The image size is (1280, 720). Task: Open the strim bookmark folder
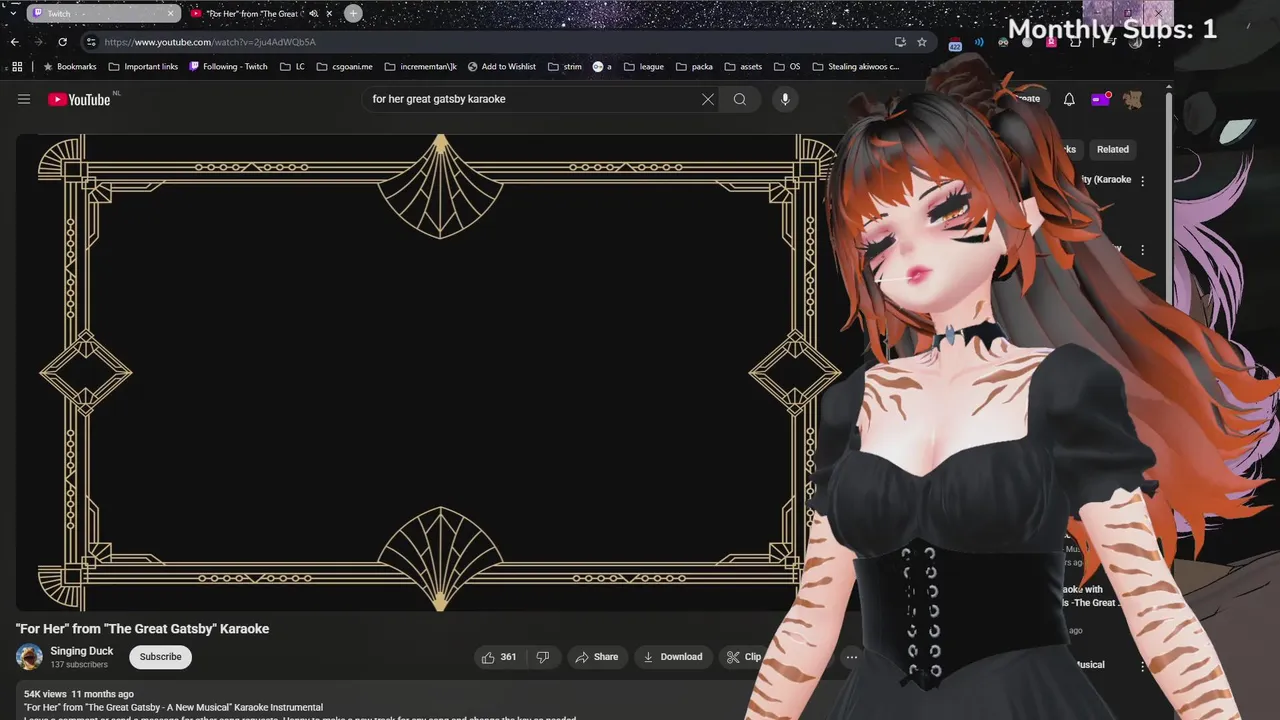(564, 67)
